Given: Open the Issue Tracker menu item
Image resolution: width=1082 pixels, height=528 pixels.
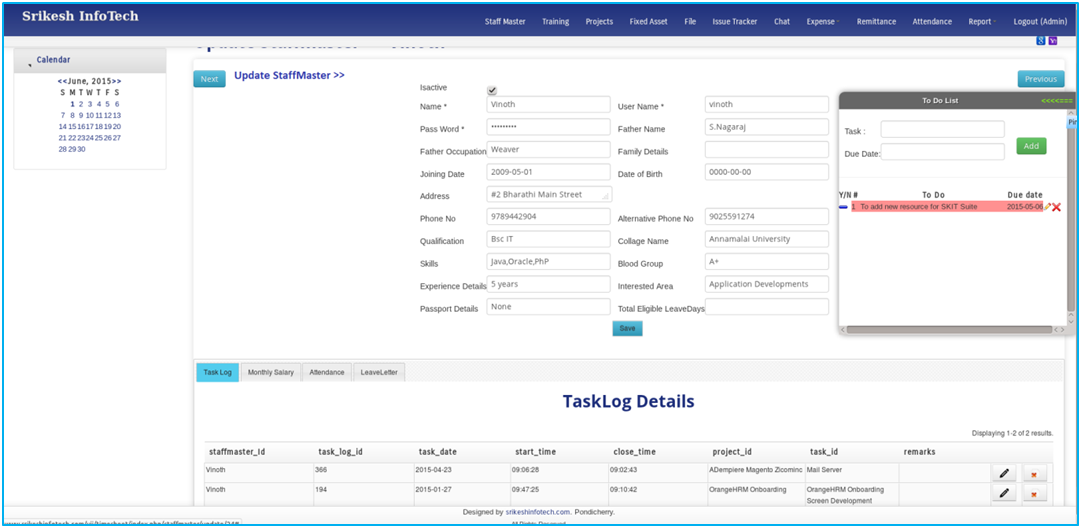Looking at the screenshot, I should click(x=734, y=21).
